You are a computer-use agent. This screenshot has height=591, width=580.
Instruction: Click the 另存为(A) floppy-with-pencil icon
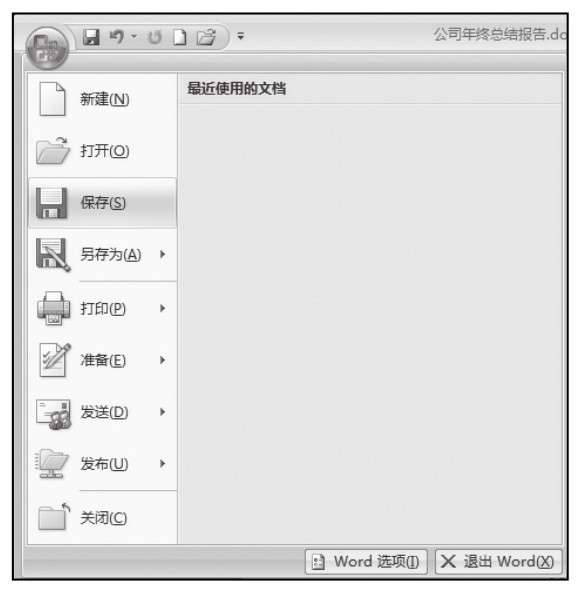point(52,254)
